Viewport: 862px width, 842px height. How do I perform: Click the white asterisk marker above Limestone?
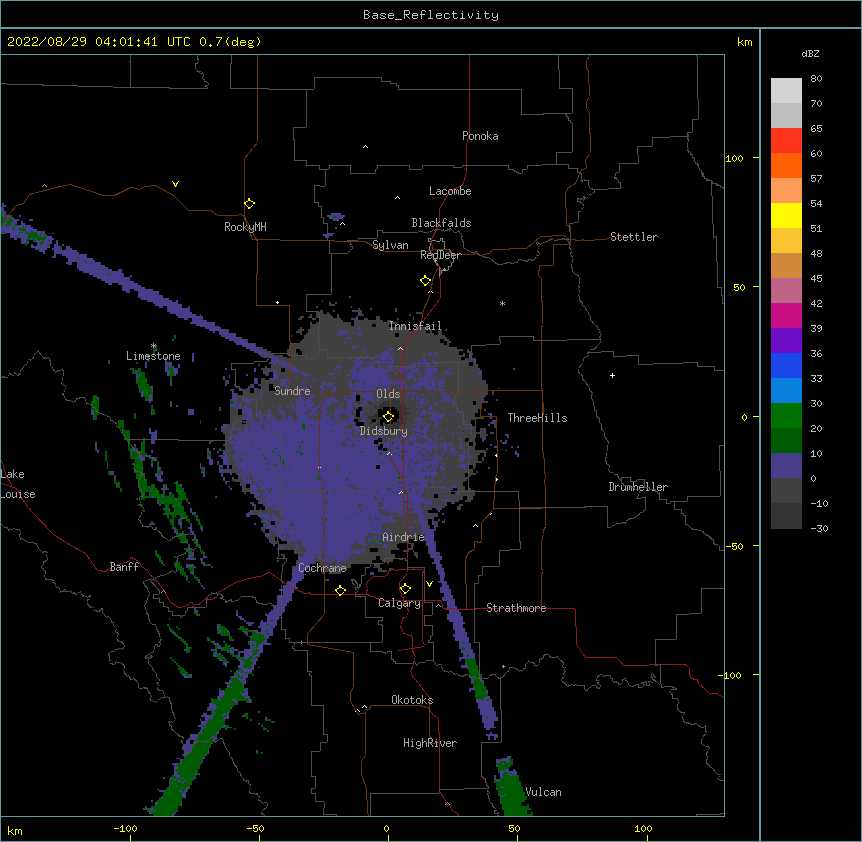point(154,346)
